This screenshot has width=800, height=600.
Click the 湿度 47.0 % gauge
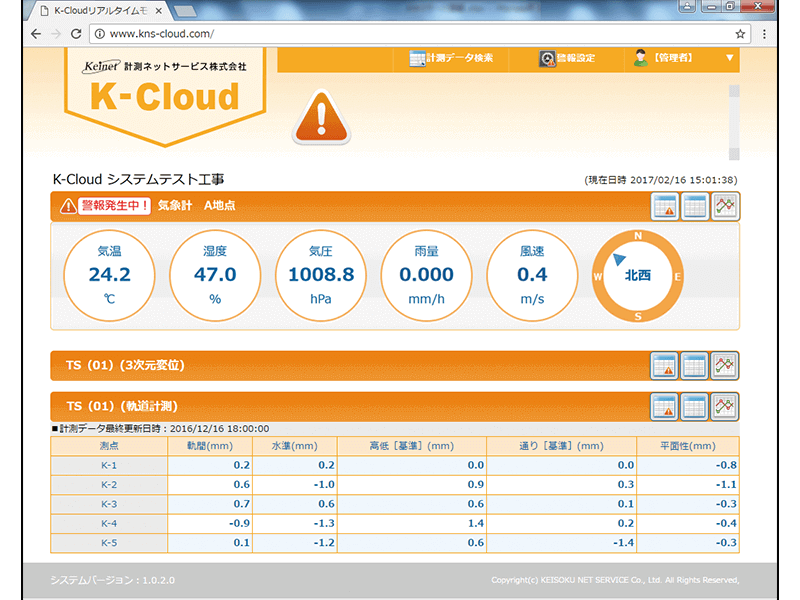pyautogui.click(x=215, y=276)
